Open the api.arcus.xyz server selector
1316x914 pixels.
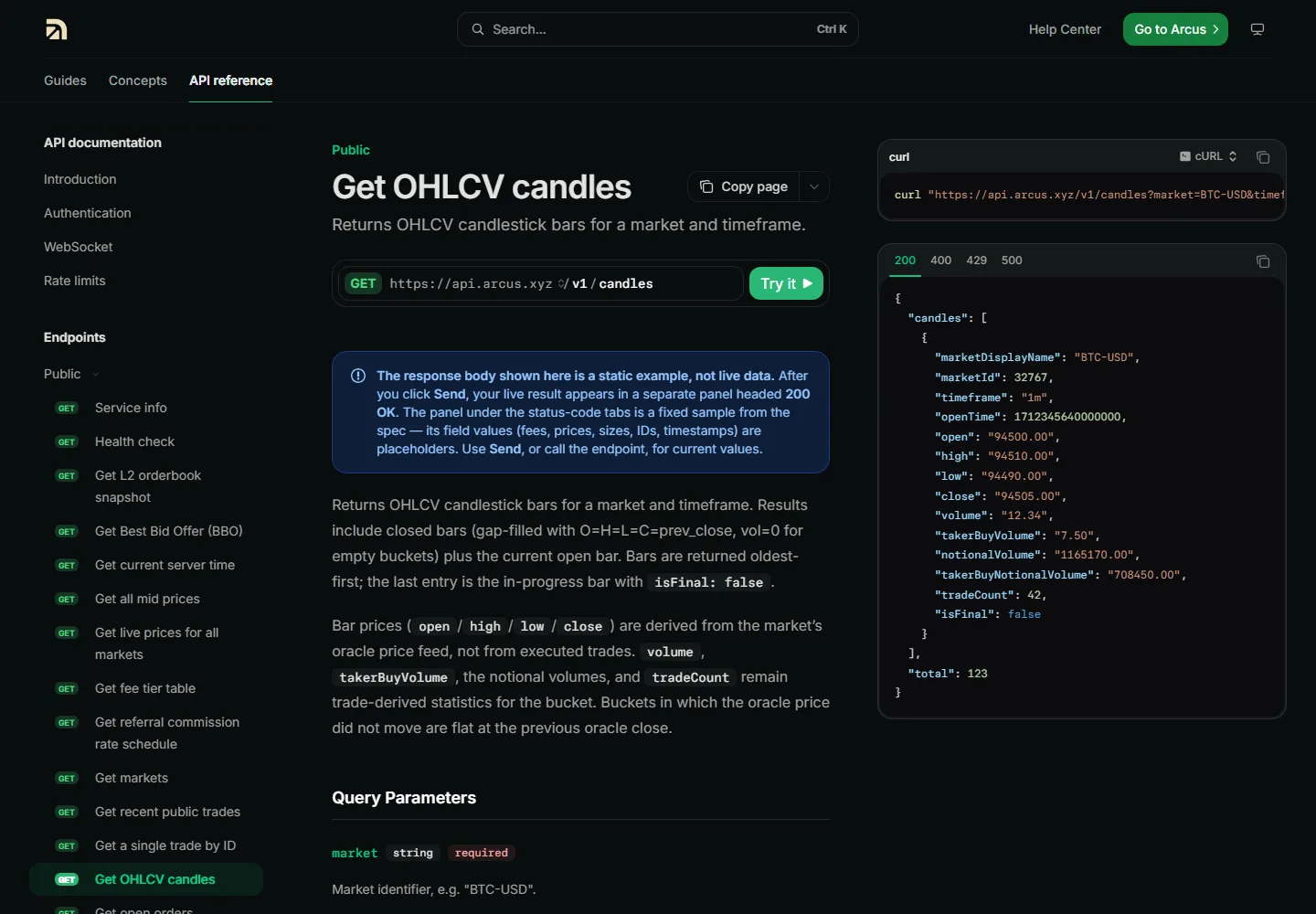pyautogui.click(x=478, y=283)
